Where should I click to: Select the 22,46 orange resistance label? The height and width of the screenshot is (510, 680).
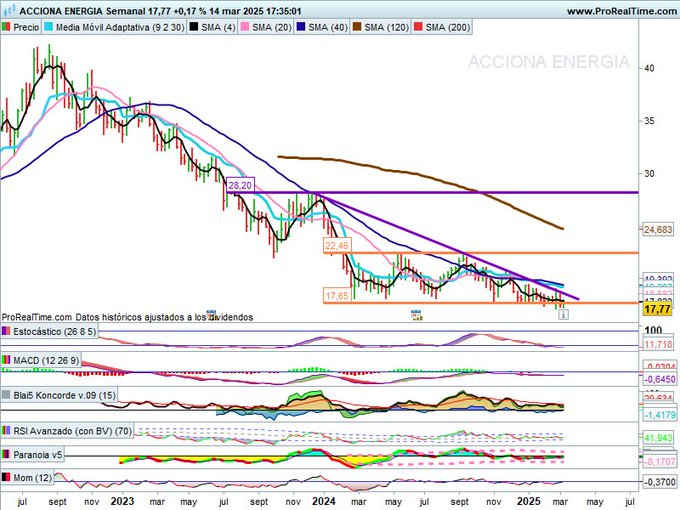337,245
